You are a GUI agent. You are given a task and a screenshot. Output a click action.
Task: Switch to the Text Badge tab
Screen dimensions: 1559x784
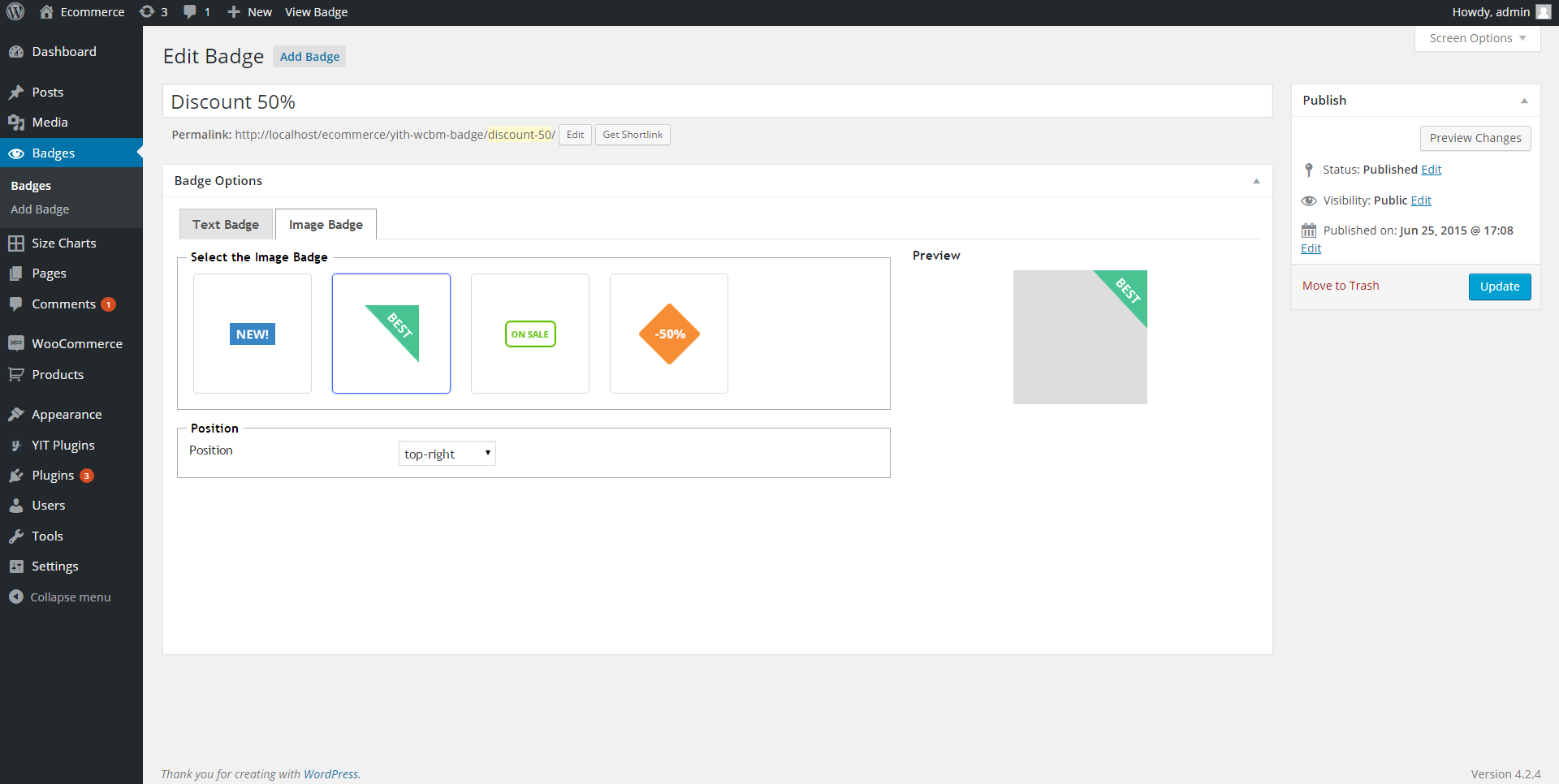[x=226, y=225]
